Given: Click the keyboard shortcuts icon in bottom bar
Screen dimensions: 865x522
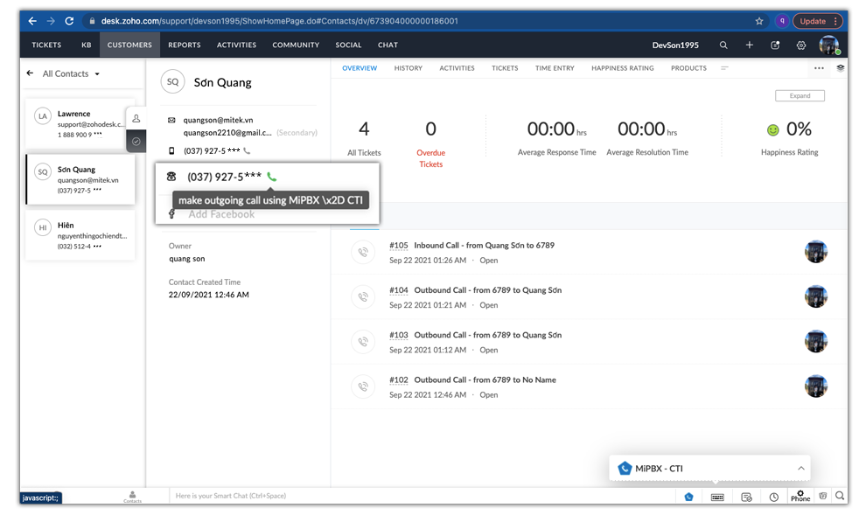Looking at the screenshot, I should (x=717, y=497).
